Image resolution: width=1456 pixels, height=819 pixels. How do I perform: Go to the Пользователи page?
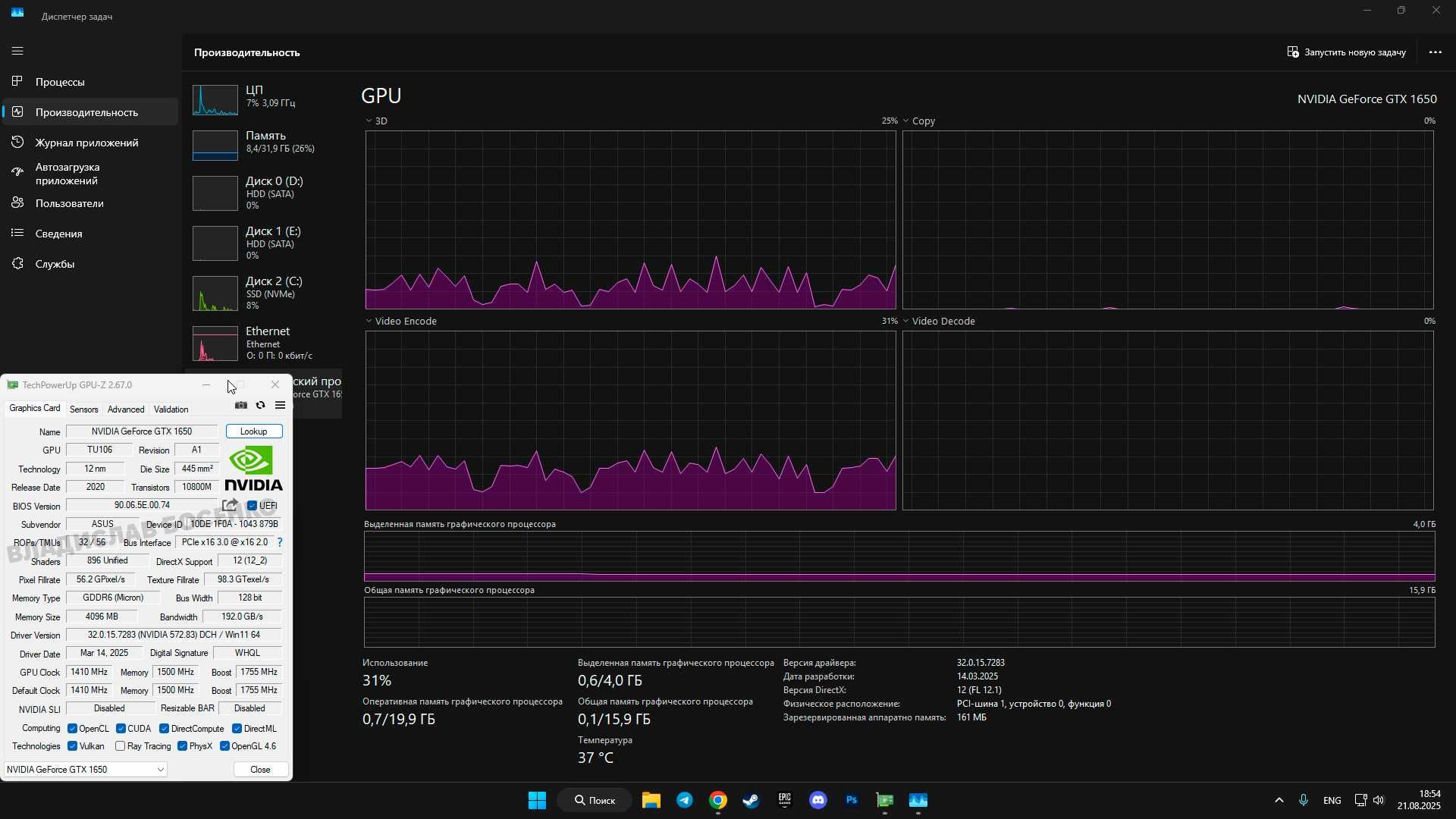point(90,203)
